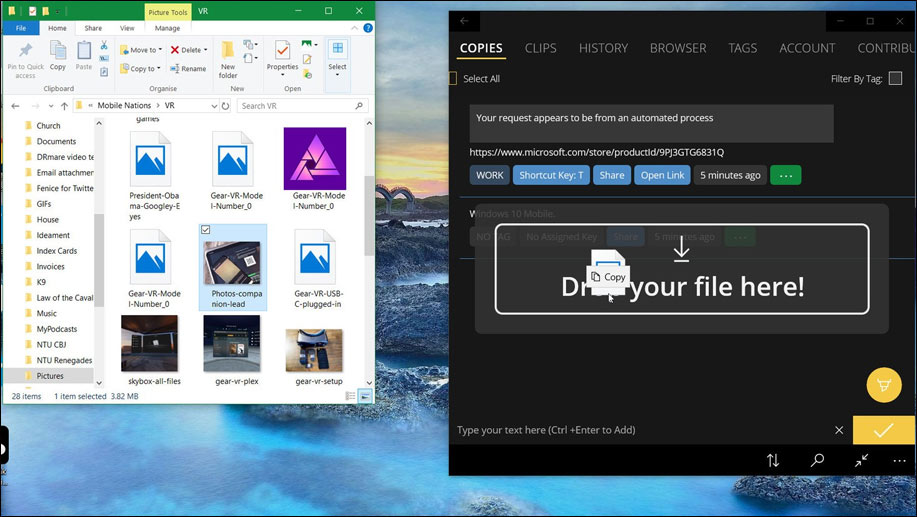Click Rename in the Organise group
Screen dimensions: 917x517
tap(188, 68)
